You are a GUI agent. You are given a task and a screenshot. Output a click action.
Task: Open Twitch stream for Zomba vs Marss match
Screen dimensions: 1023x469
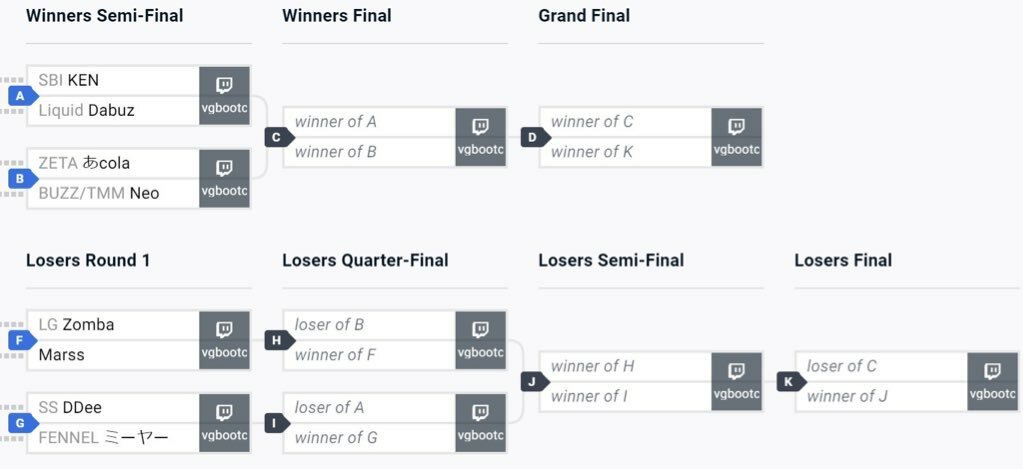(224, 340)
